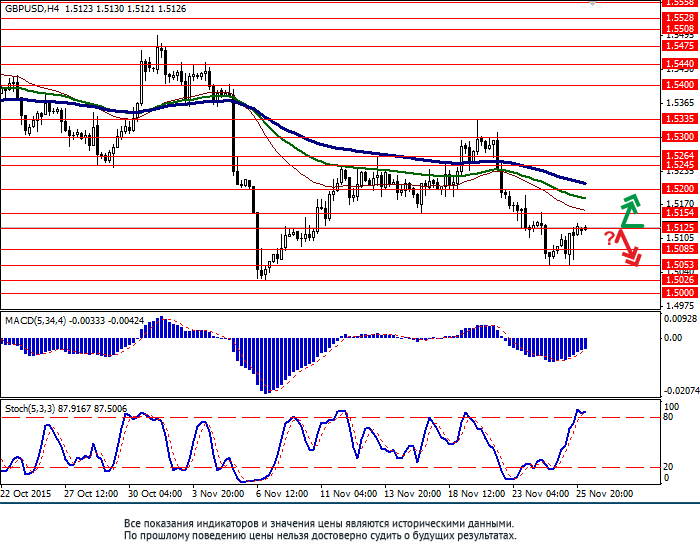Screen dimensions: 700x552
Task: Select the 1.5528 price level label
Action: [x=679, y=18]
